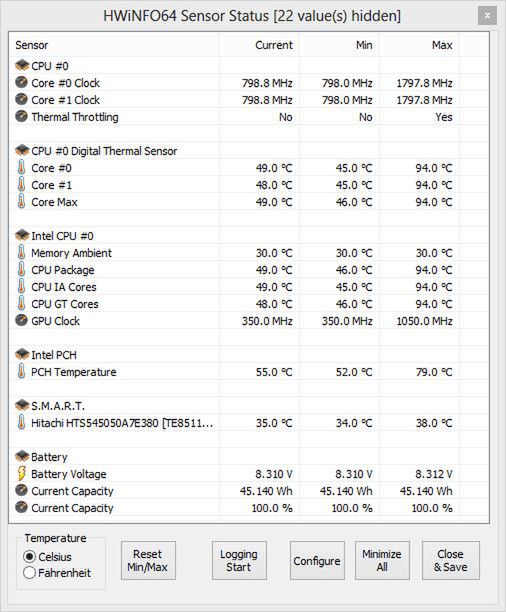Viewport: 506px width, 612px height.
Task: Click the Minimize All button
Action: coord(382,560)
